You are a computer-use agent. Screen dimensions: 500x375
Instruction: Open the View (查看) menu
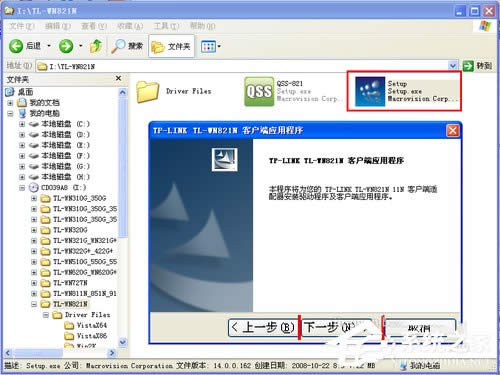pos(94,26)
